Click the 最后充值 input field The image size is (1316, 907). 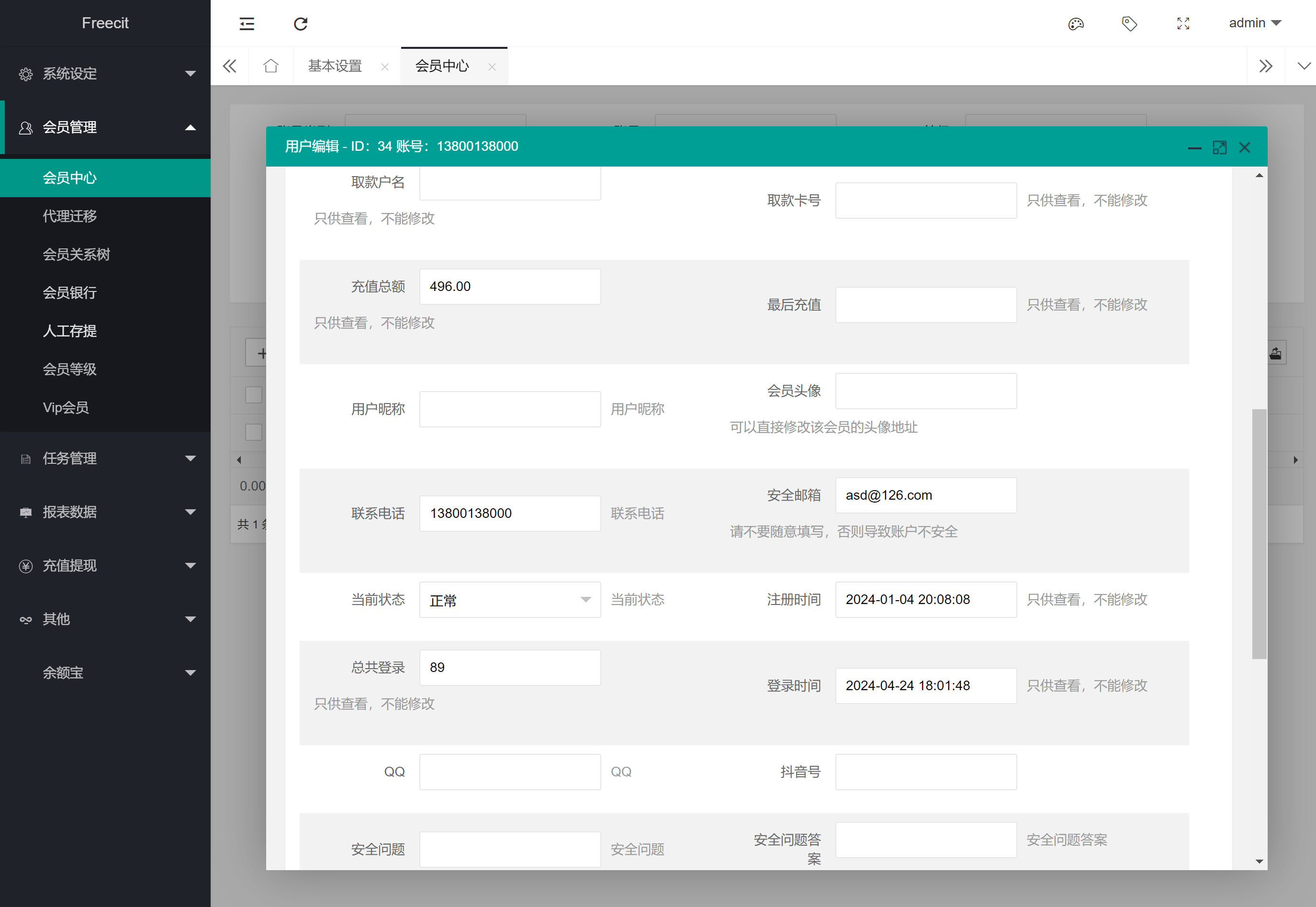926,304
